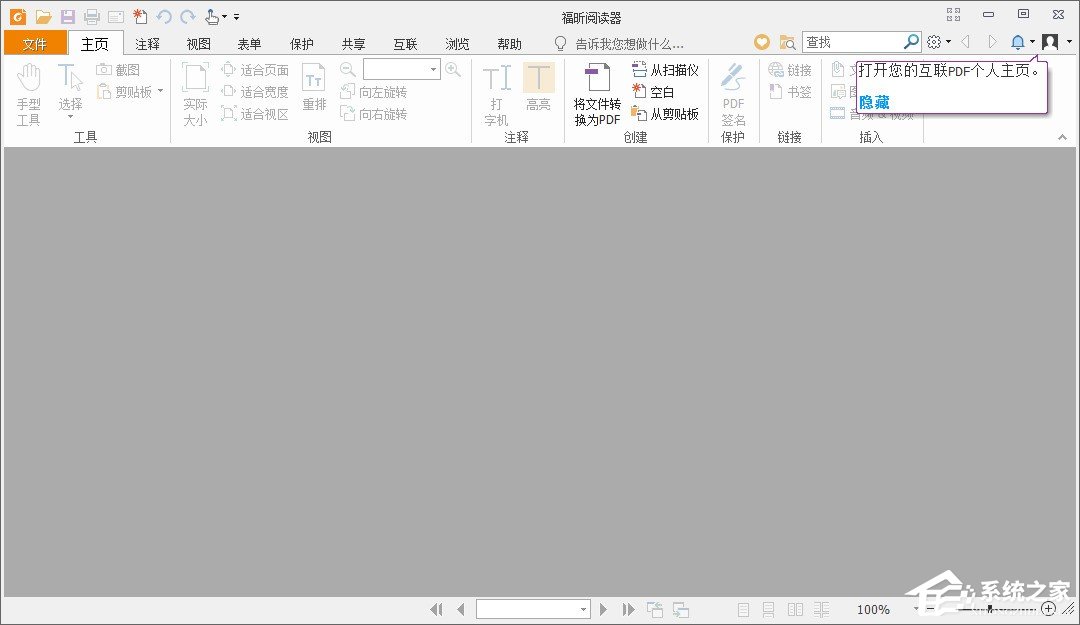The image size is (1080, 625).
Task: Switch to the 注释 ribbon tab
Action: coord(147,43)
